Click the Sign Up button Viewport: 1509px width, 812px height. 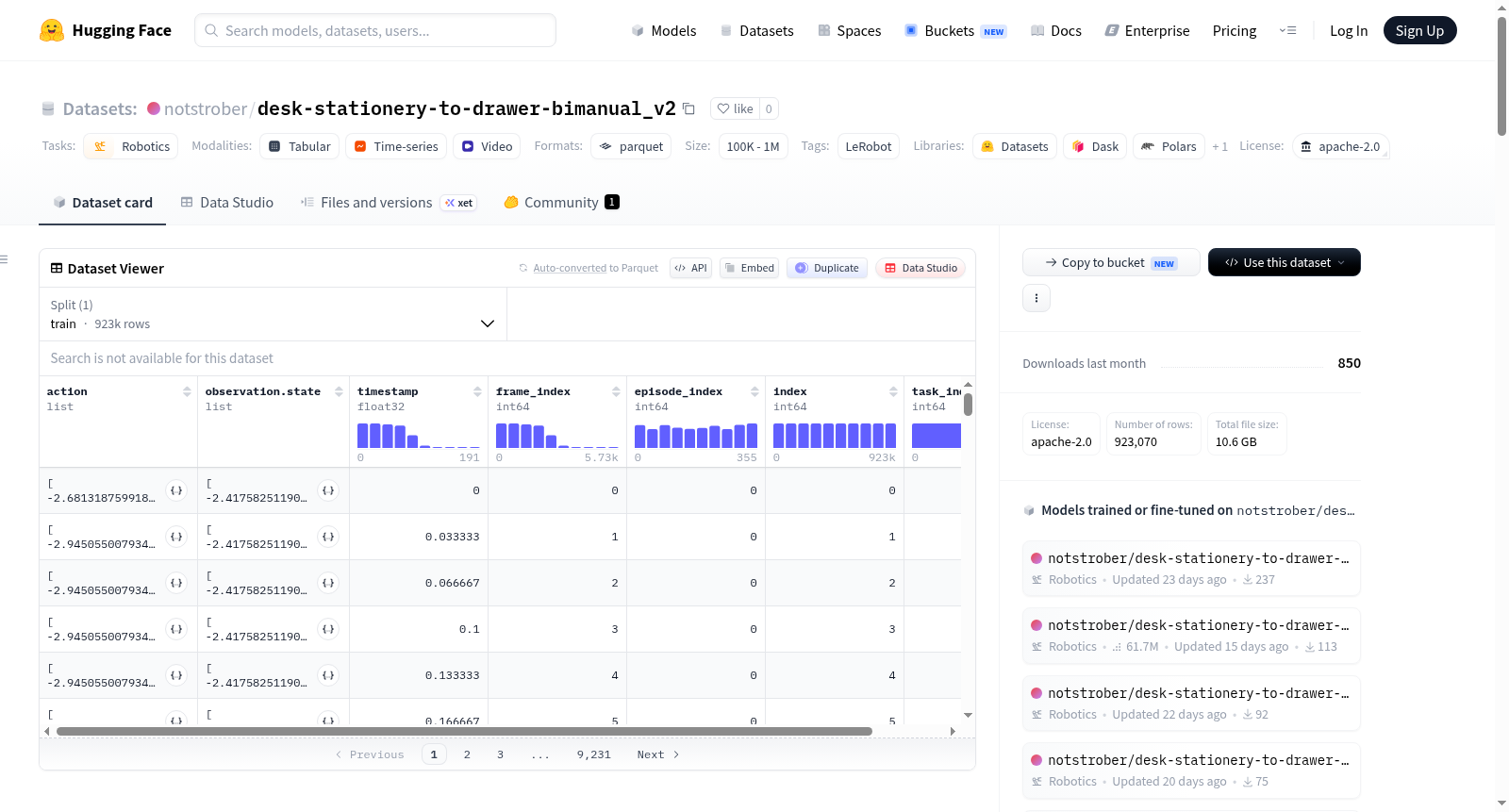point(1420,30)
